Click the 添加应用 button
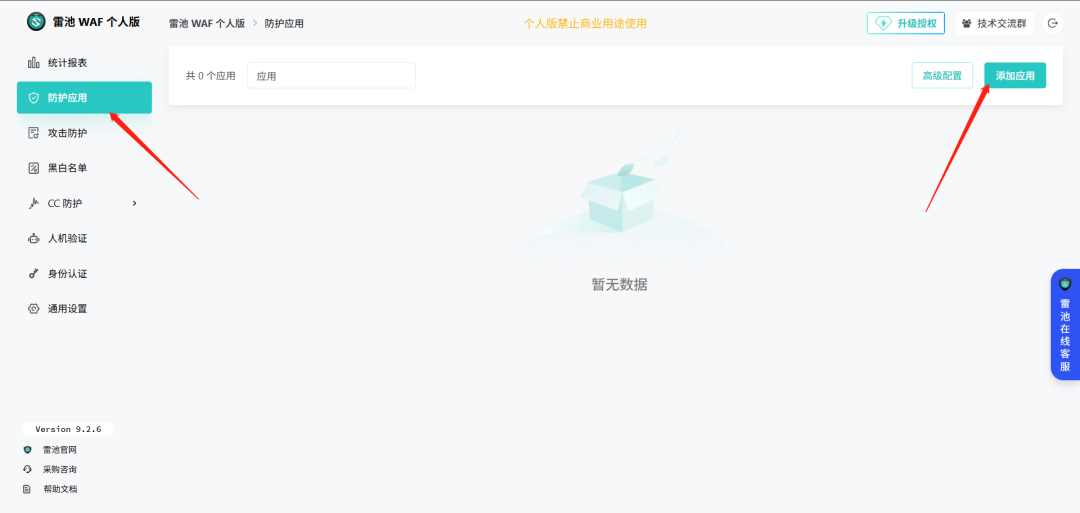Image resolution: width=1080 pixels, height=513 pixels. pyautogui.click(x=1015, y=76)
